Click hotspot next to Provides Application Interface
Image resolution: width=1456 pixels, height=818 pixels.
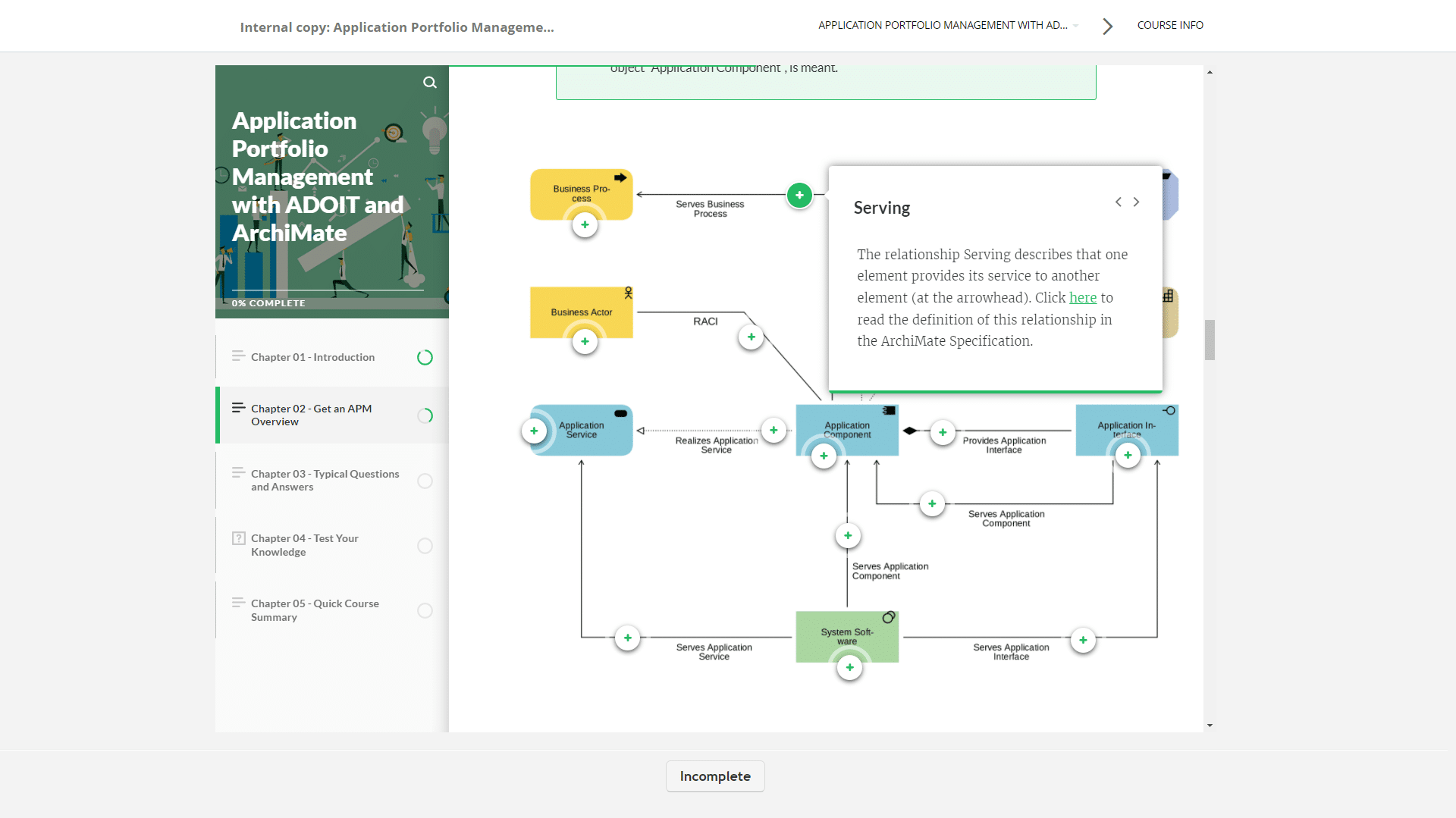click(x=943, y=433)
